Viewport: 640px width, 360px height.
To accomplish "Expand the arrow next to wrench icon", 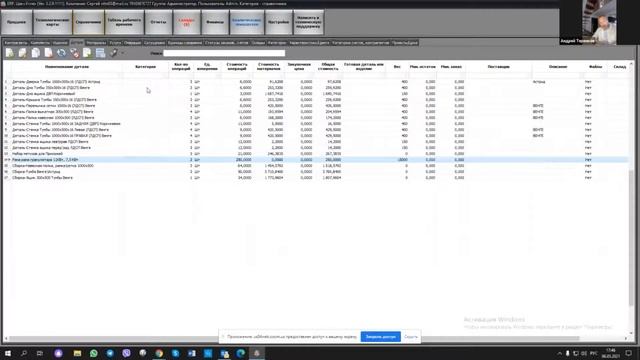I will (x=122, y=53).
